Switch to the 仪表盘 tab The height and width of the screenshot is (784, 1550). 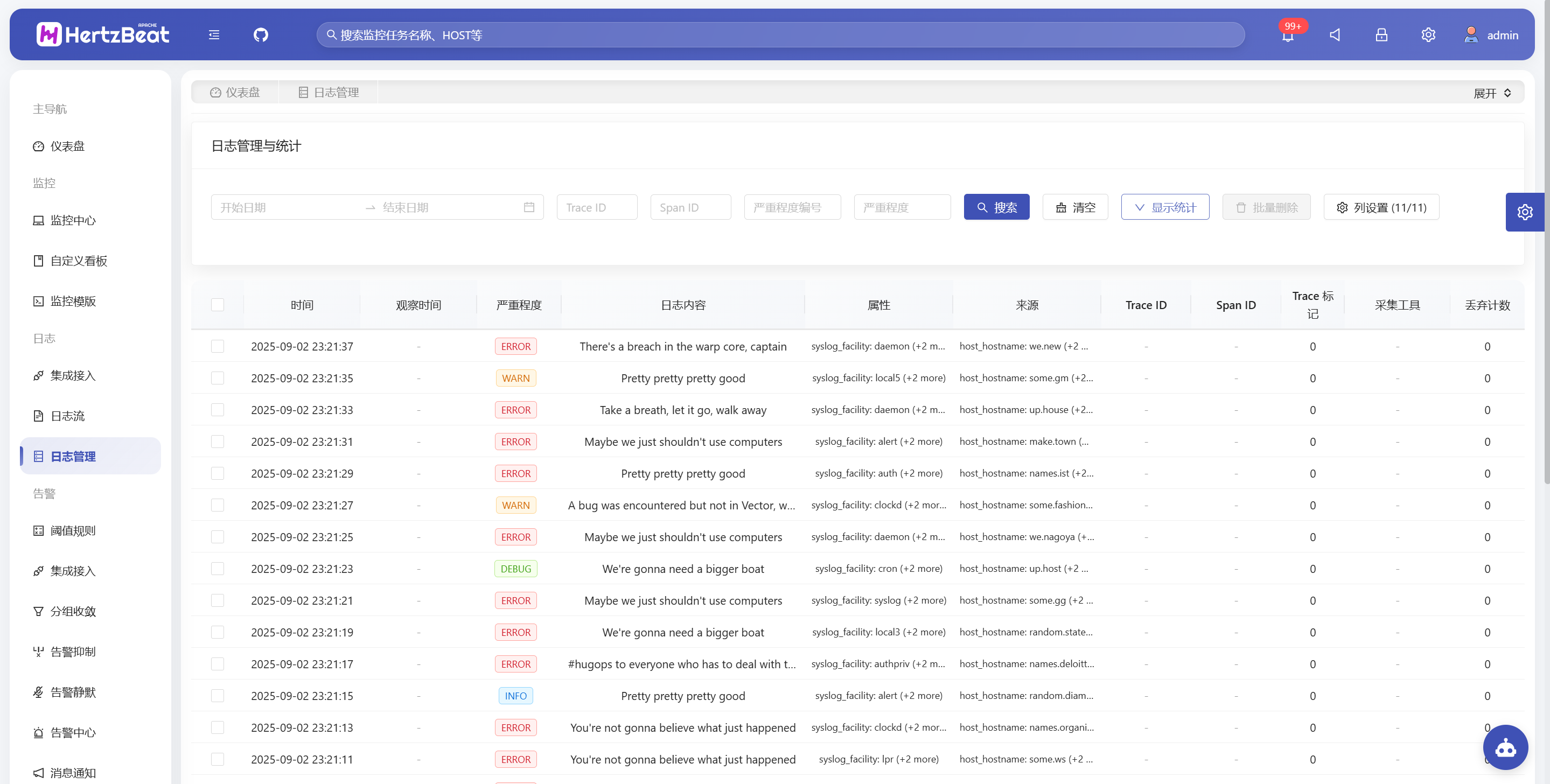235,92
